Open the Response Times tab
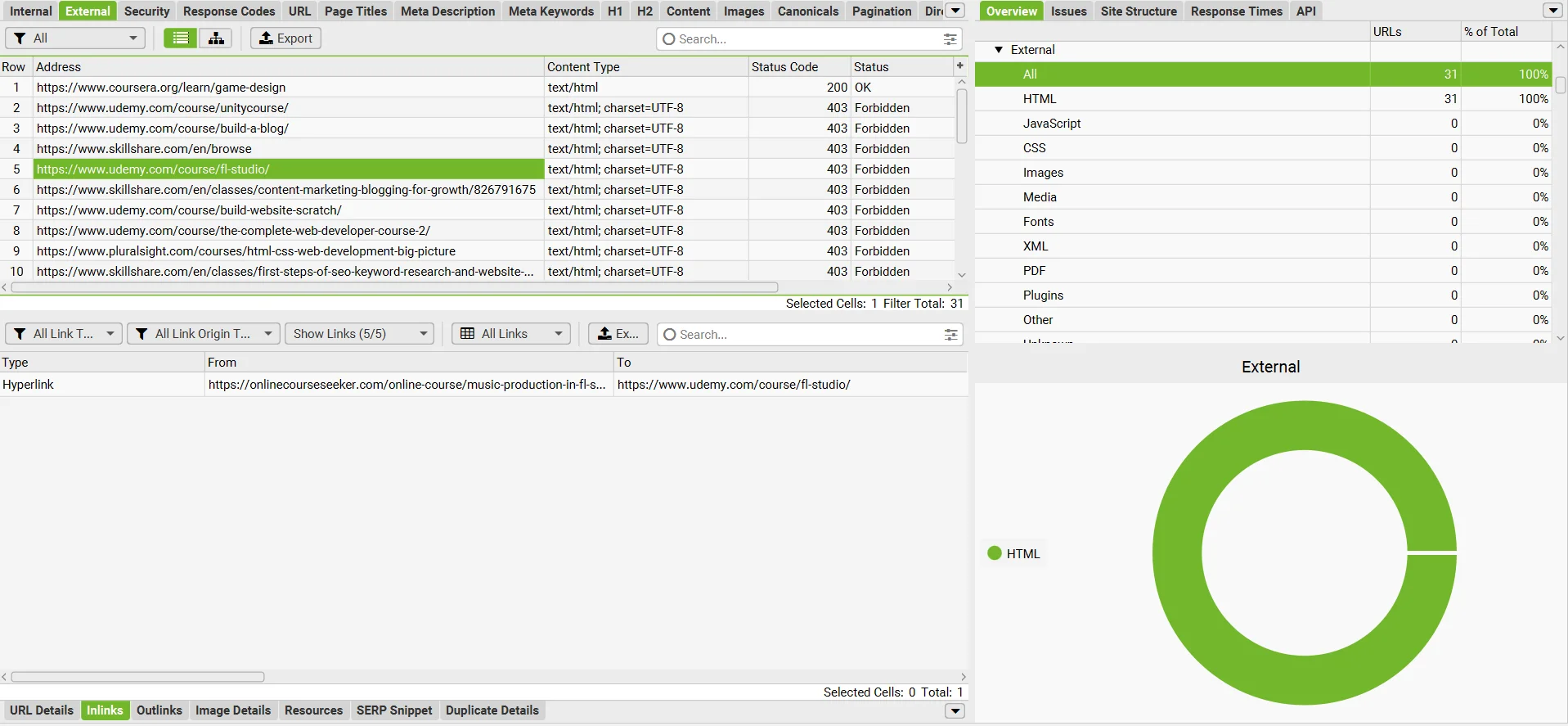This screenshot has width=1568, height=726. click(x=1237, y=11)
